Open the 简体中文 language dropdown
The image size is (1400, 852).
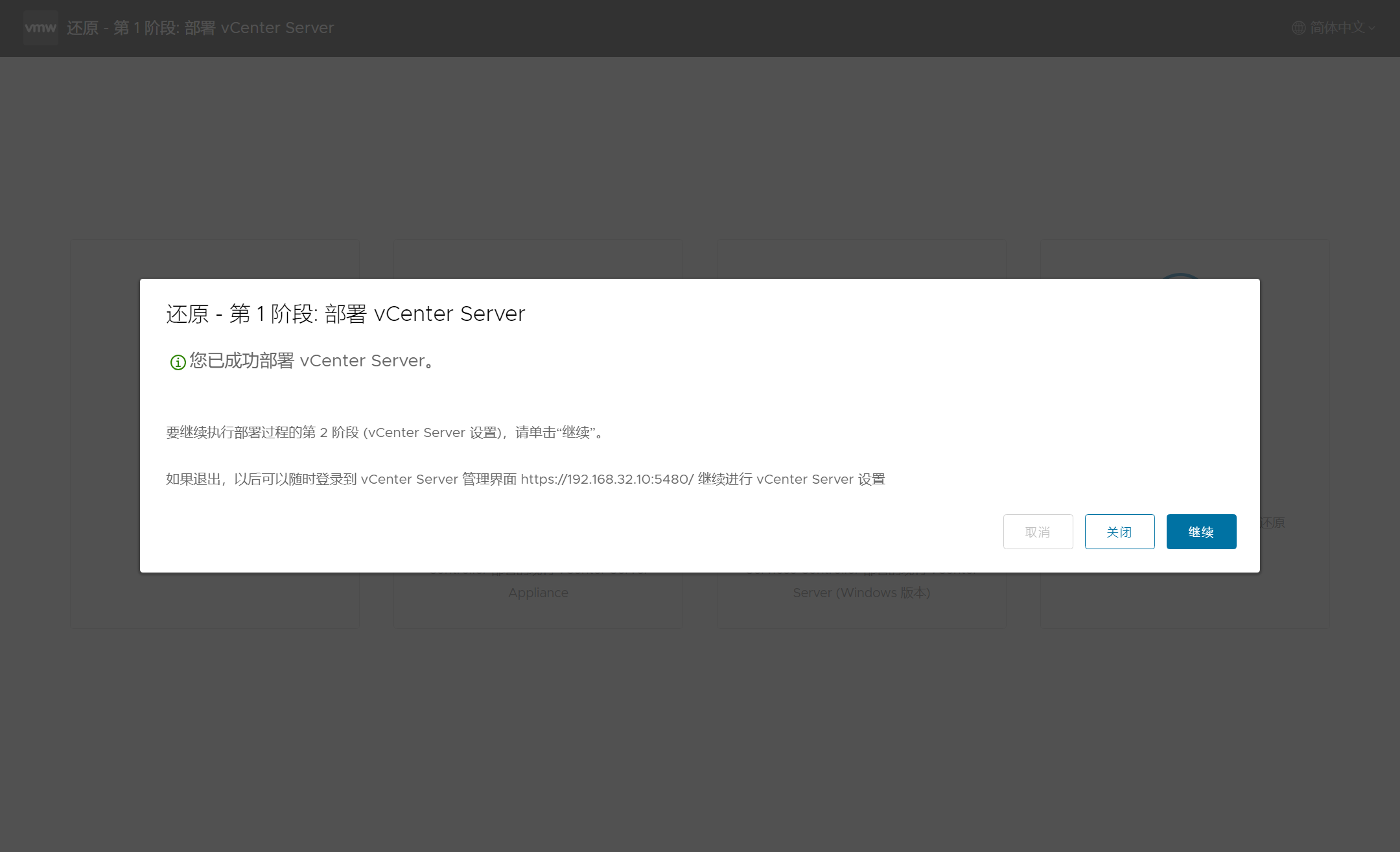1337,28
